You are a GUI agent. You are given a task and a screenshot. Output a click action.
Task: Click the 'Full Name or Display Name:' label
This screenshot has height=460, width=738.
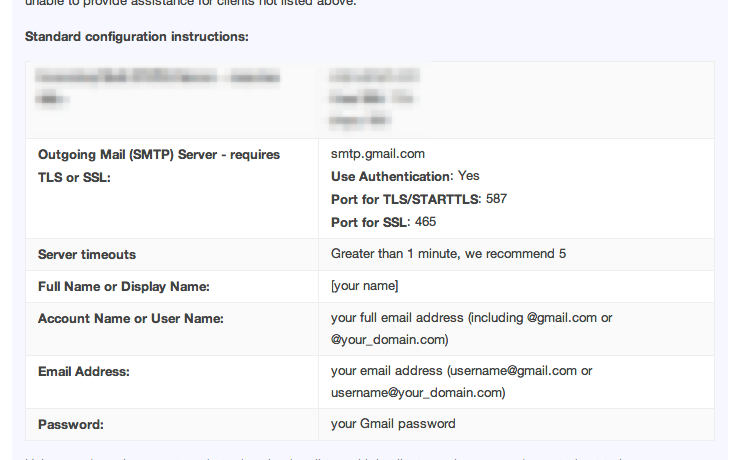(123, 287)
